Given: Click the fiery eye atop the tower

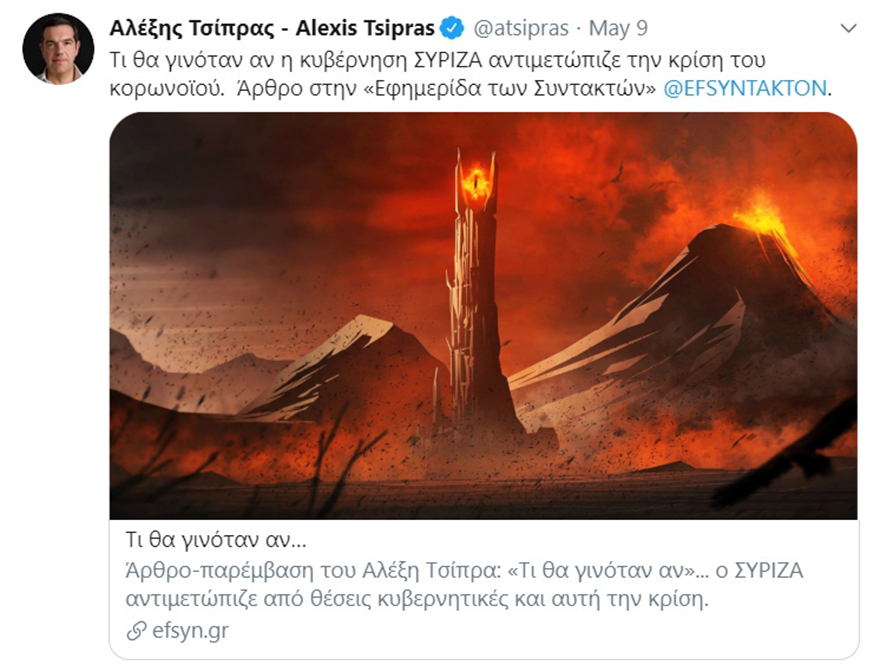Looking at the screenshot, I should click(x=476, y=181).
